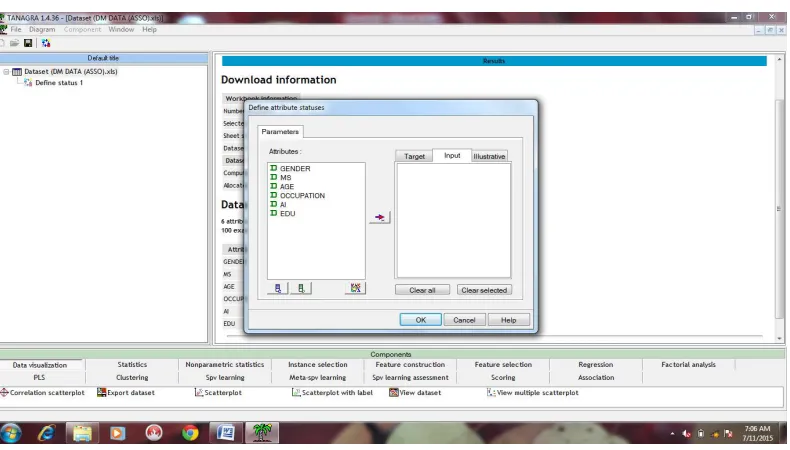Open the Spv learning tab
This screenshot has height=450, width=790.
click(225, 377)
